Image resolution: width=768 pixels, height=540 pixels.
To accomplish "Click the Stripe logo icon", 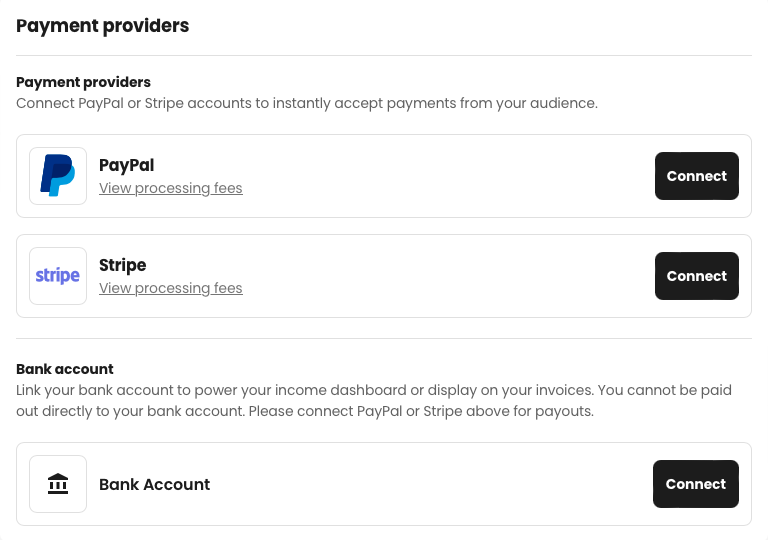I will tap(58, 276).
